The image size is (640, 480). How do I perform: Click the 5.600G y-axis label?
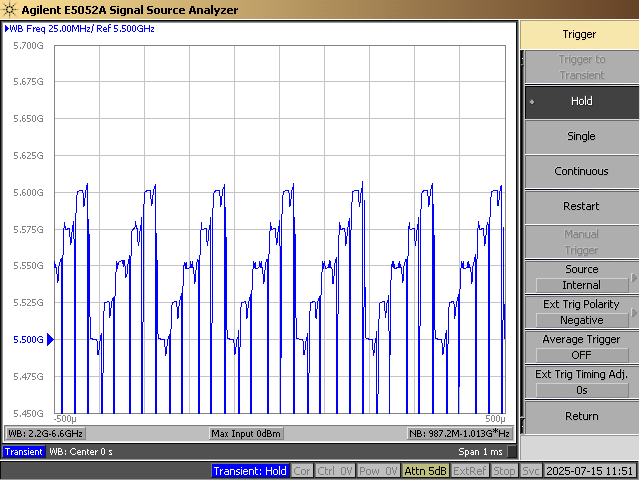point(28,193)
